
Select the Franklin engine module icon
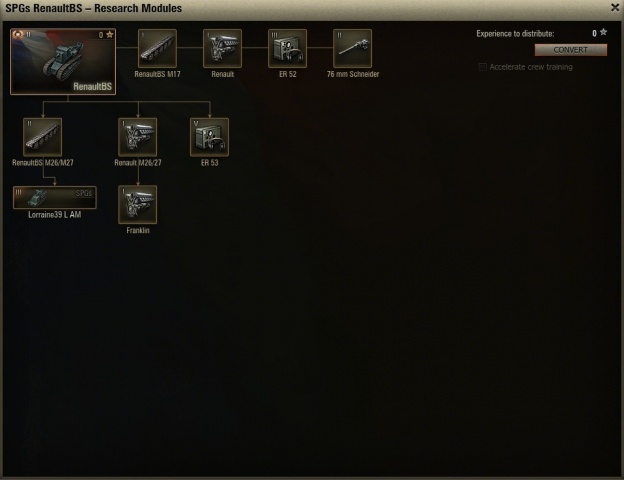138,205
